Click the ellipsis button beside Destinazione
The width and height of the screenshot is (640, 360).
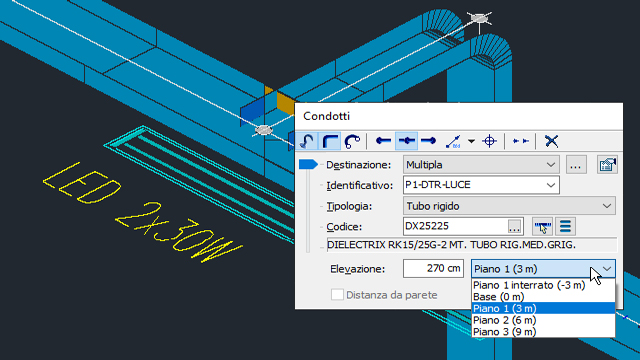tap(576, 165)
